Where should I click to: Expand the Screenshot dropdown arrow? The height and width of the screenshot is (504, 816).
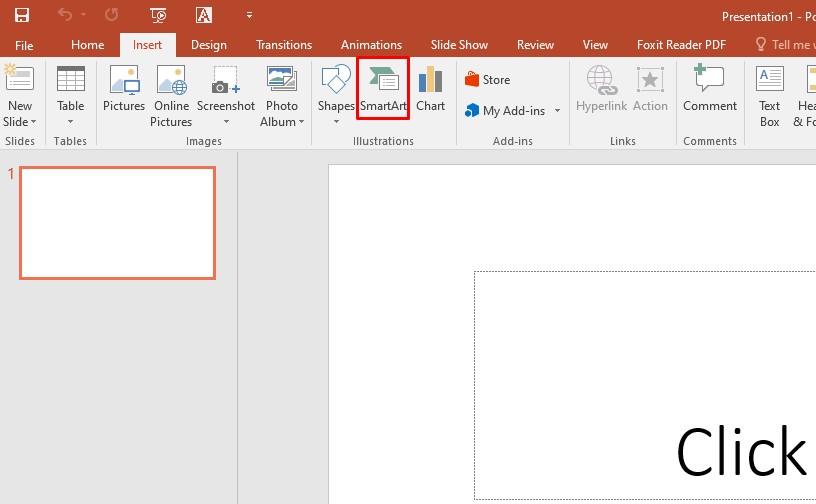click(226, 122)
